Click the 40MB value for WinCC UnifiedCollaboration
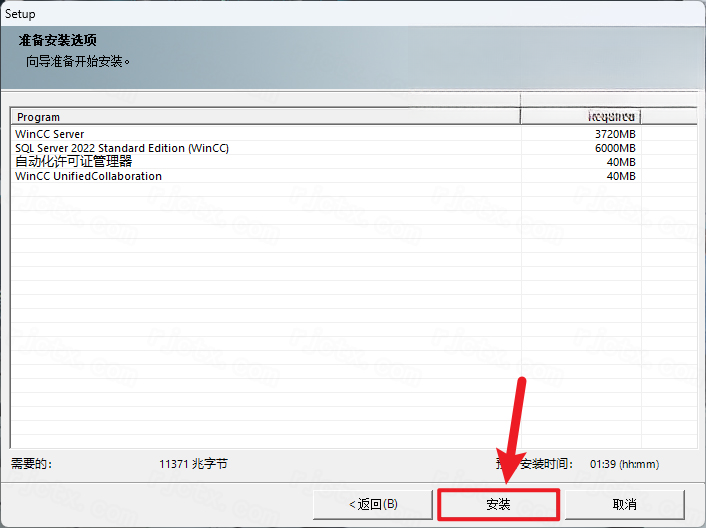This screenshot has height=528, width=706. (x=620, y=176)
